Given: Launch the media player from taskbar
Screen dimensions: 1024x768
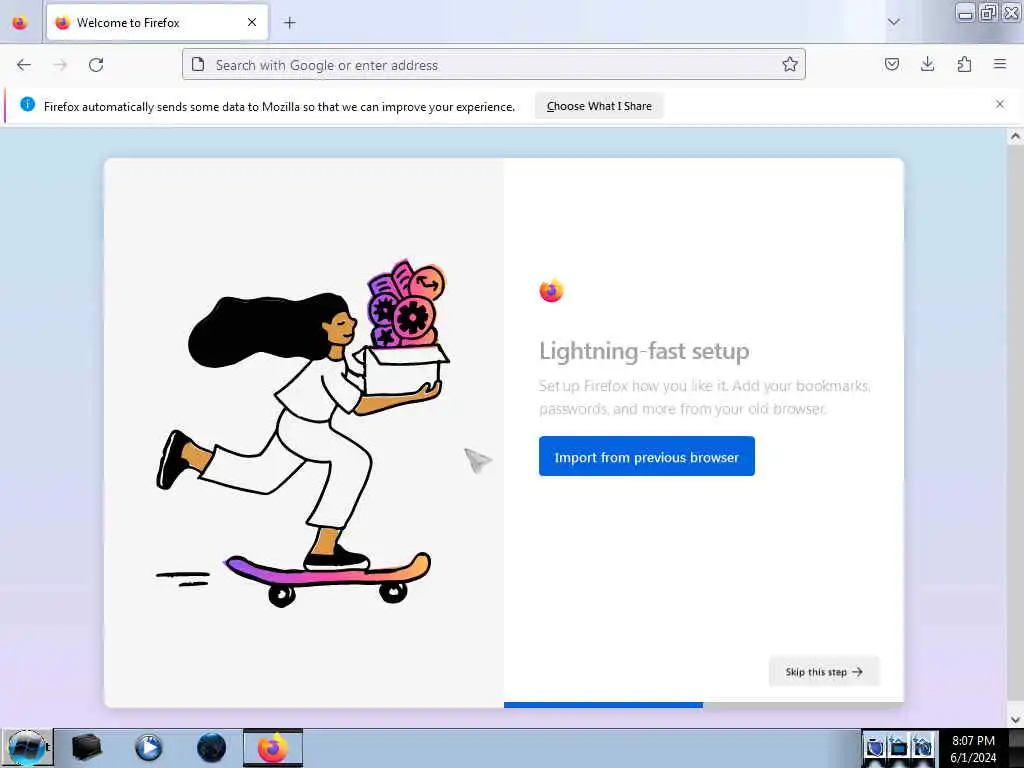Looking at the screenshot, I should 148,748.
